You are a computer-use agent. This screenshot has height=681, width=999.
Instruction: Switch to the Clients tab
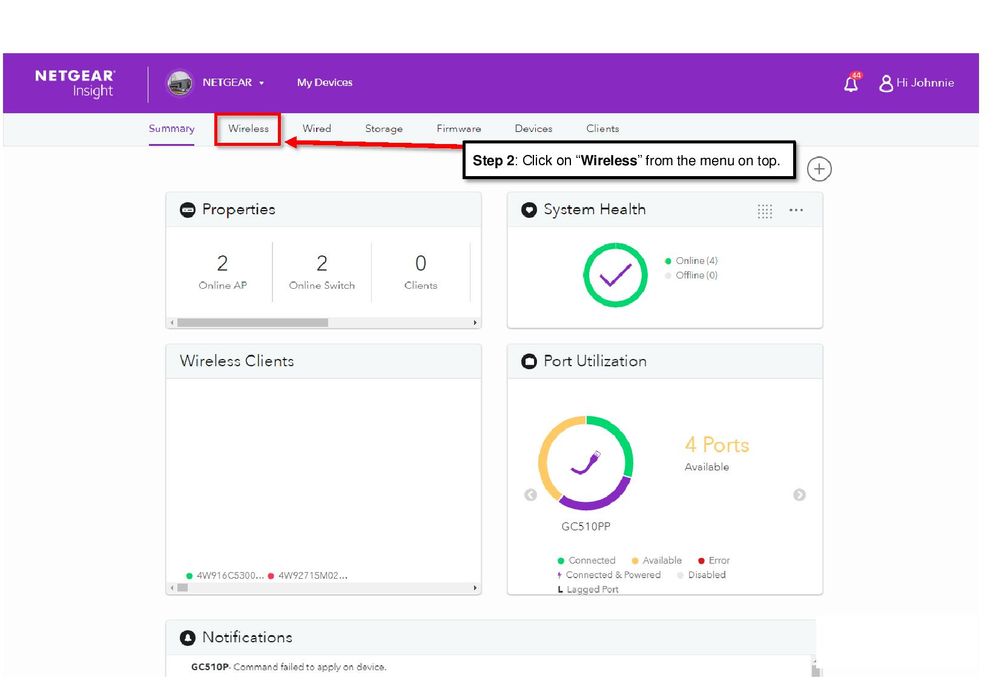(x=603, y=129)
